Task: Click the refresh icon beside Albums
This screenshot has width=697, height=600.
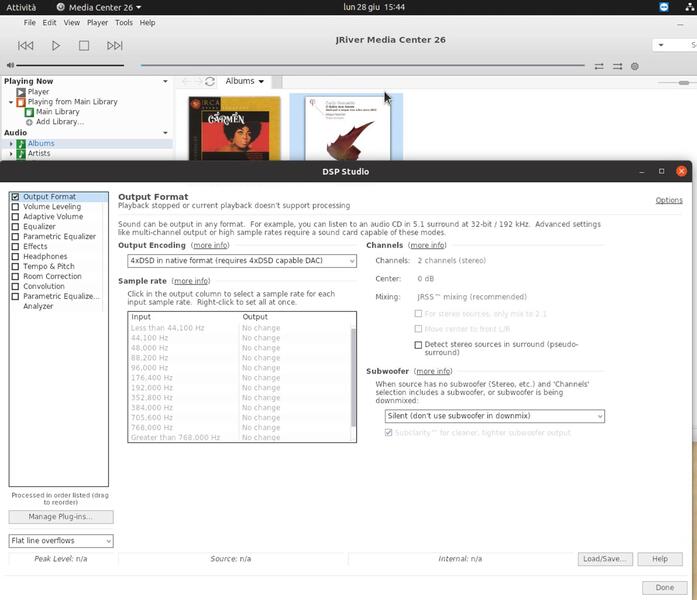Action: 210,81
